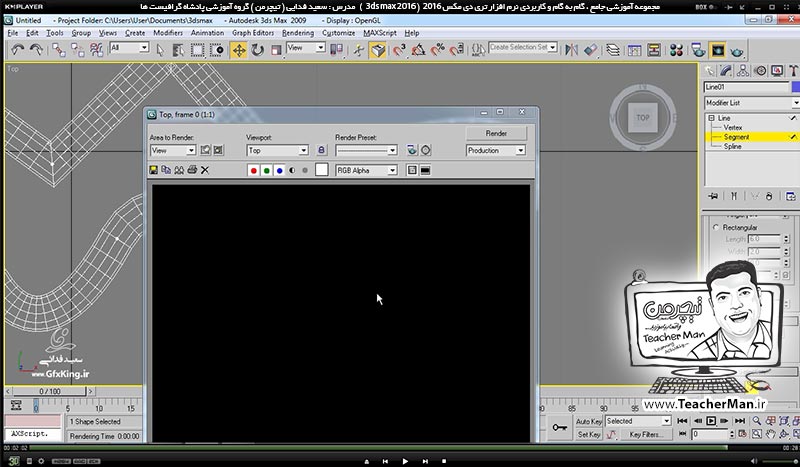This screenshot has height=467, width=800.
Task: Select the Rectangular radio button
Action: point(716,227)
